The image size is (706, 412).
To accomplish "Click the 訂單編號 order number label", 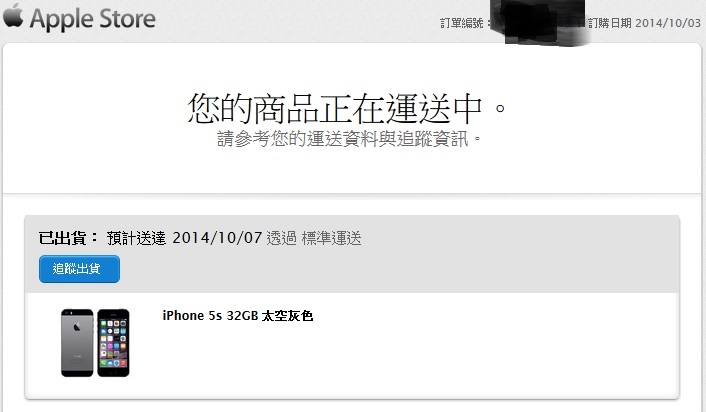I will click(462, 23).
